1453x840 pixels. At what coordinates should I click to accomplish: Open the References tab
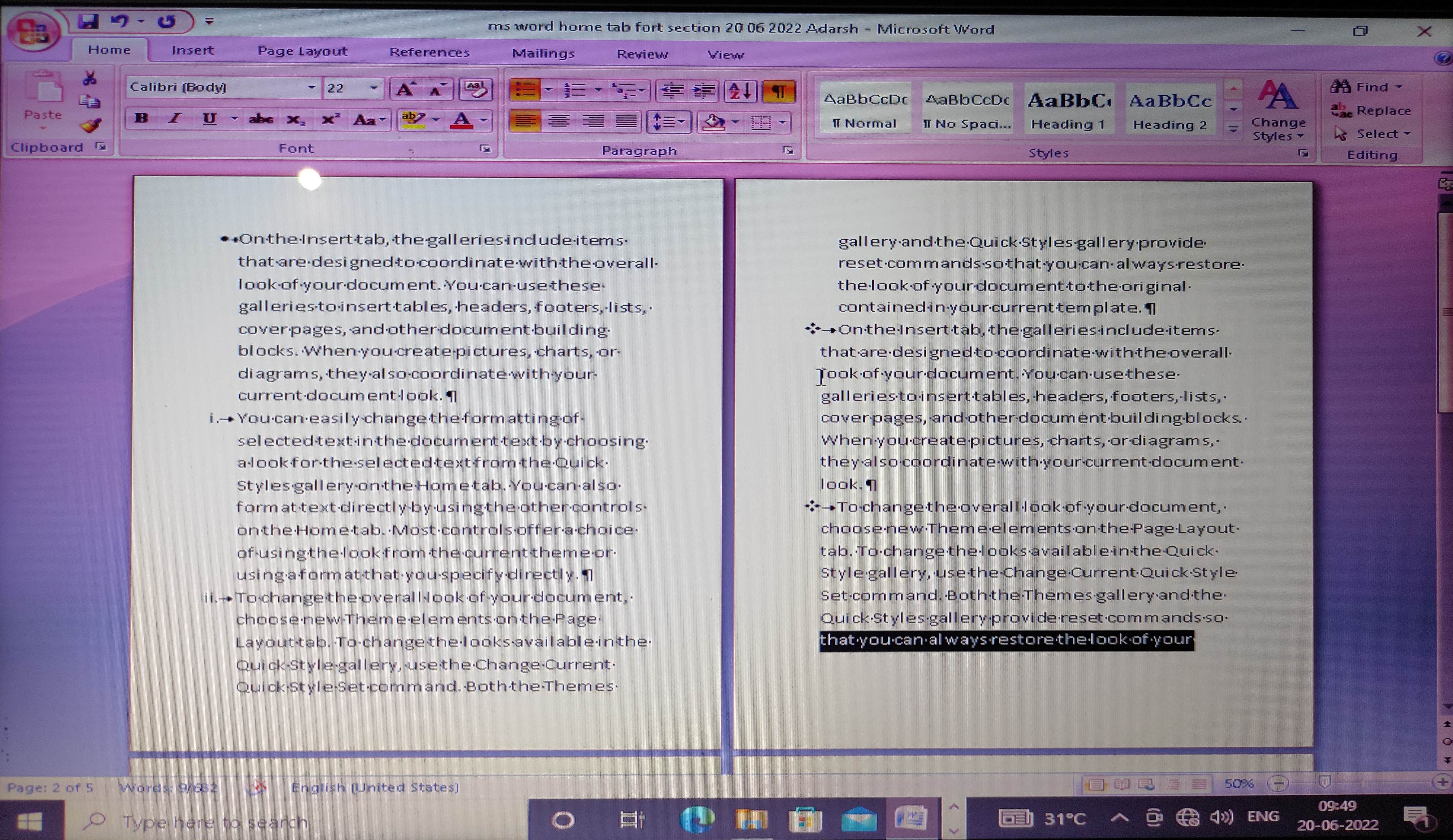tap(430, 52)
